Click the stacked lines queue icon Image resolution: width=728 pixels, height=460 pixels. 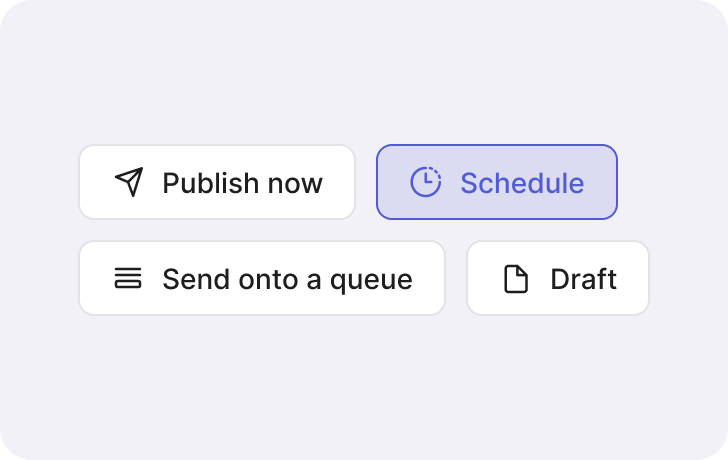click(x=128, y=278)
